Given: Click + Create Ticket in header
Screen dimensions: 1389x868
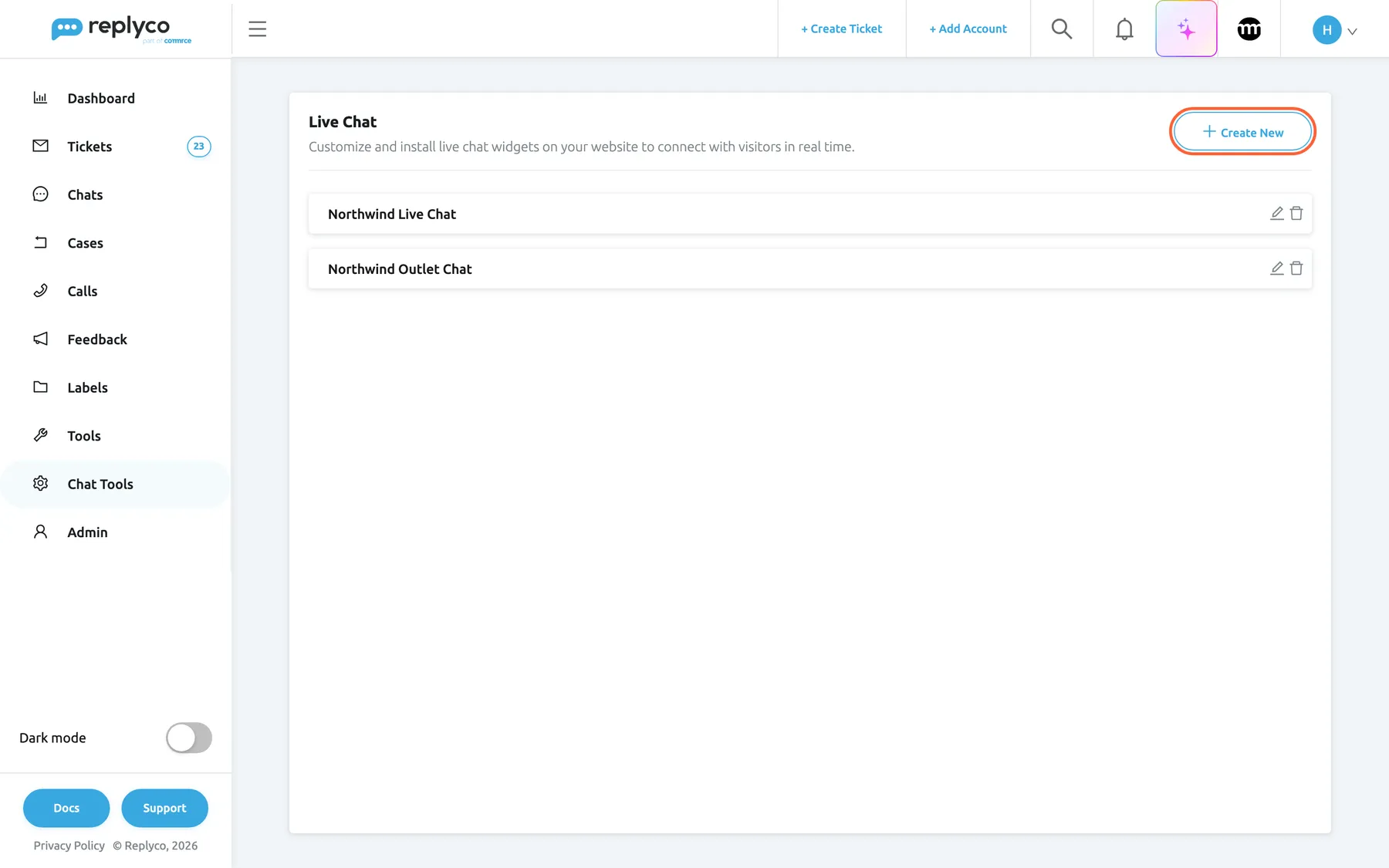Looking at the screenshot, I should [841, 29].
